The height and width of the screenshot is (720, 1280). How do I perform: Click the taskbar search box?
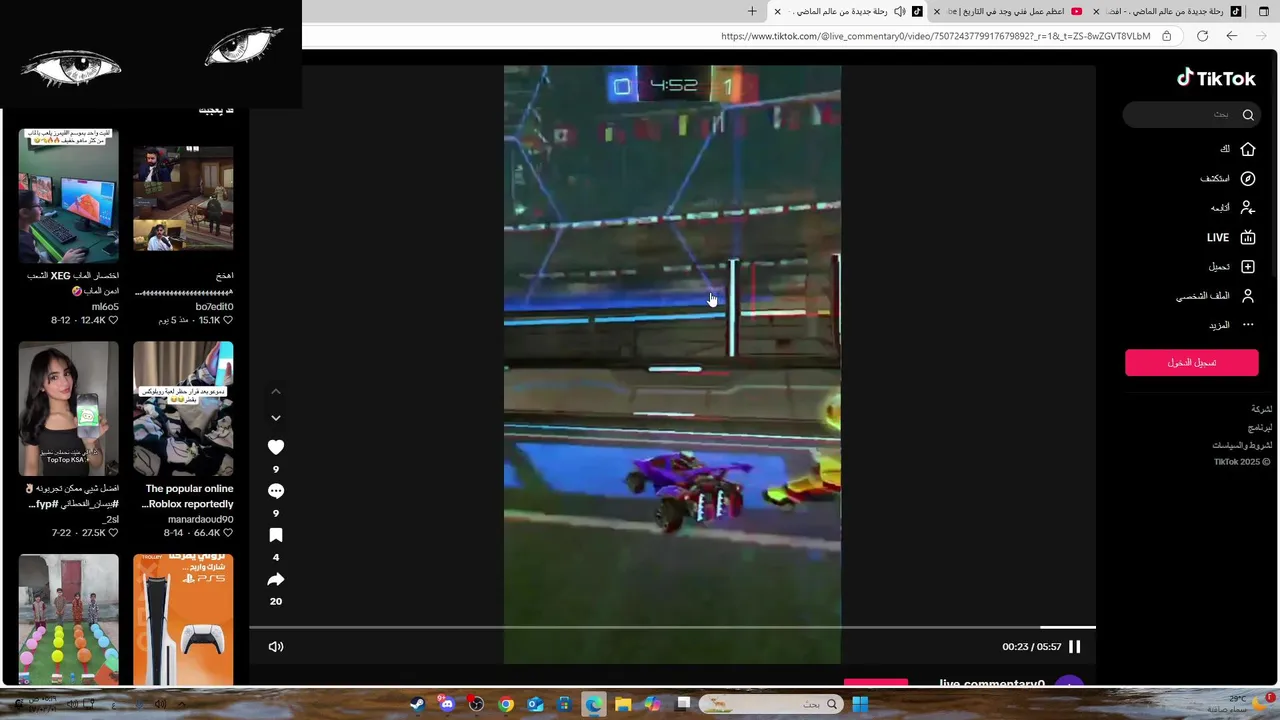771,704
